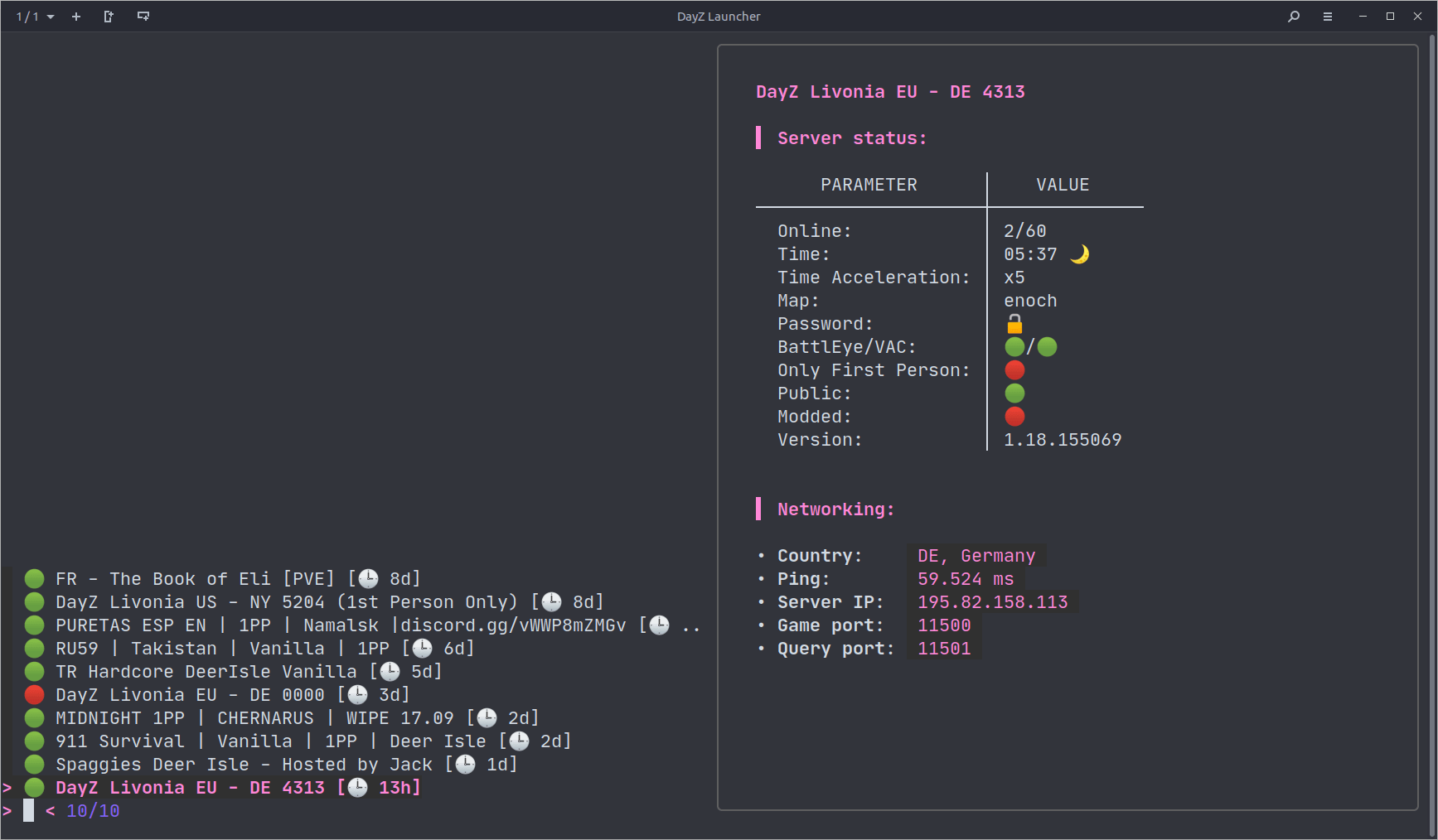Image resolution: width=1438 pixels, height=840 pixels.
Task: Click clock icon on DE 4313 row
Action: (357, 787)
